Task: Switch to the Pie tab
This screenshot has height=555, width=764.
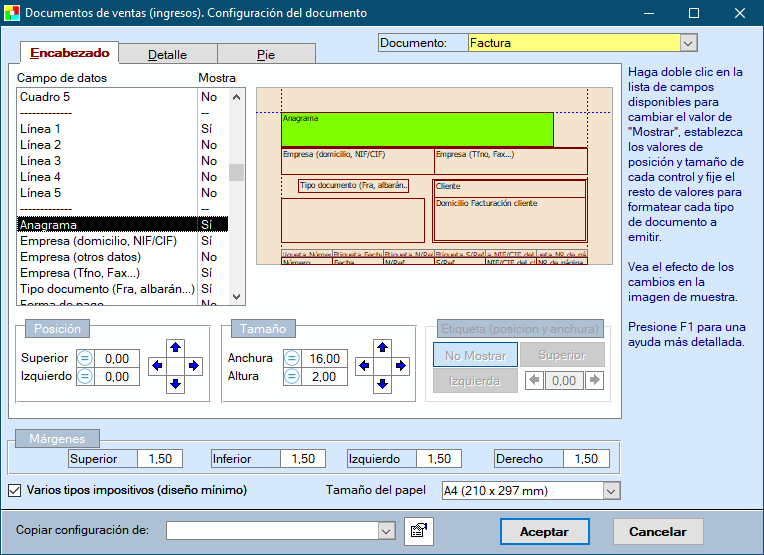Action: [266, 55]
